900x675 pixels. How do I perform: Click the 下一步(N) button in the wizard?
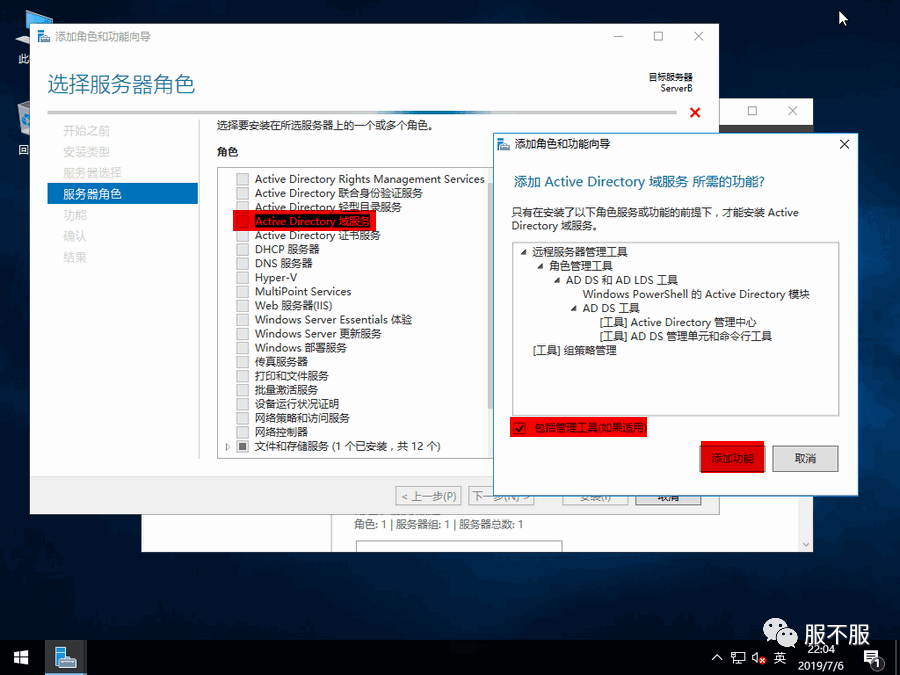pyautogui.click(x=501, y=496)
